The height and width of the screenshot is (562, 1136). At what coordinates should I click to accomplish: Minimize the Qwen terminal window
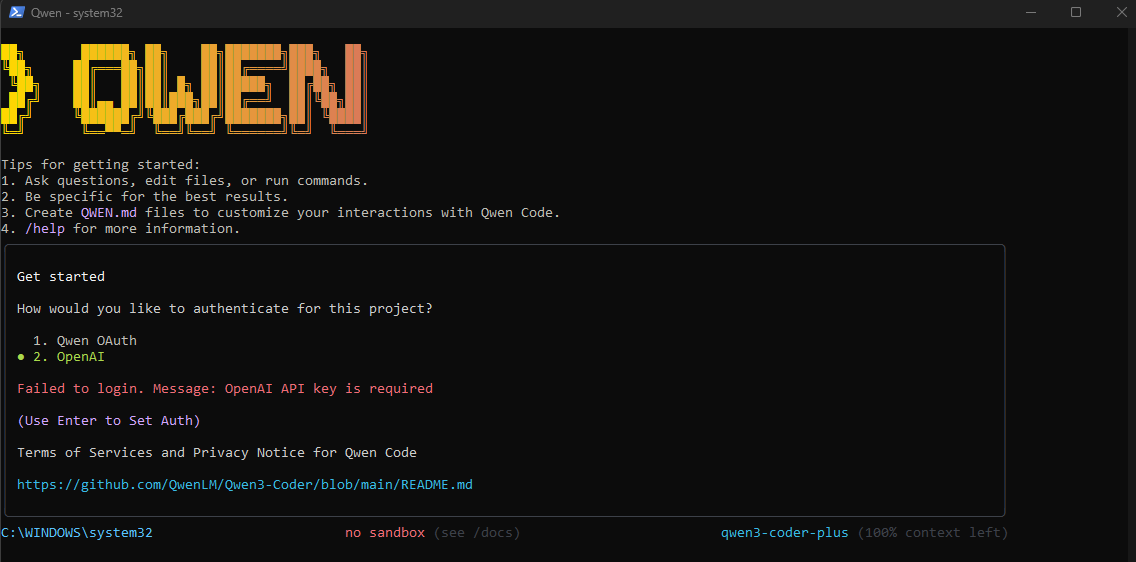(x=1032, y=12)
